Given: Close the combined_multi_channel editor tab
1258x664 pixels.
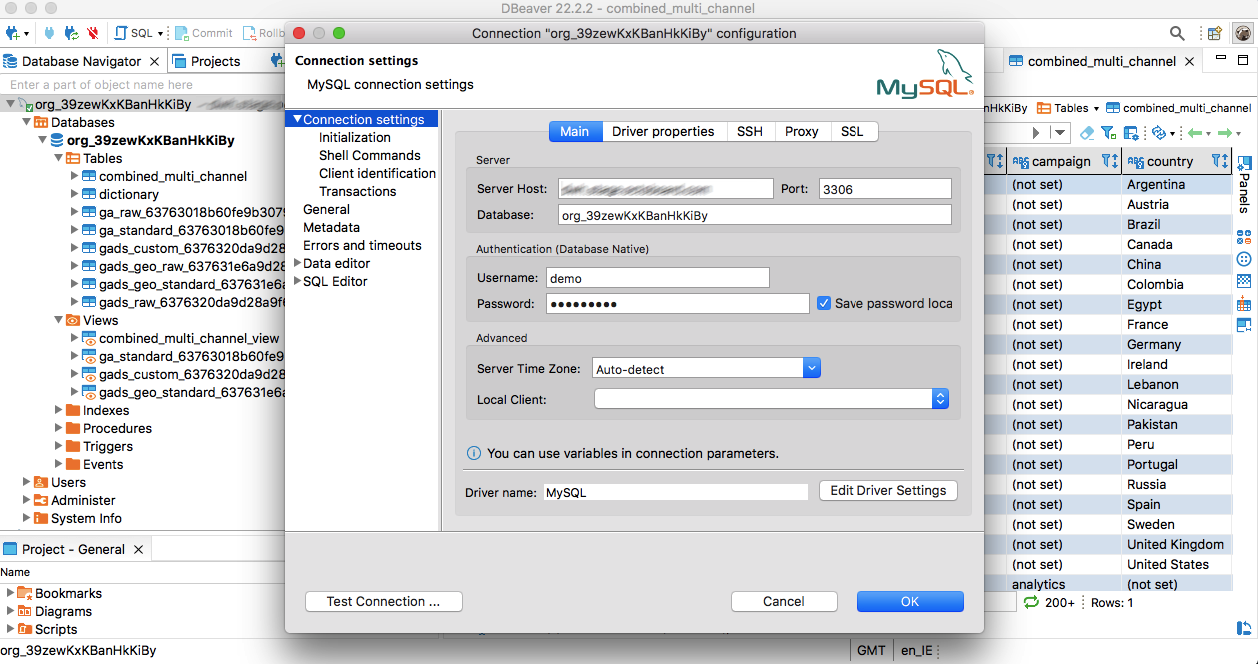Looking at the screenshot, I should point(1189,61).
